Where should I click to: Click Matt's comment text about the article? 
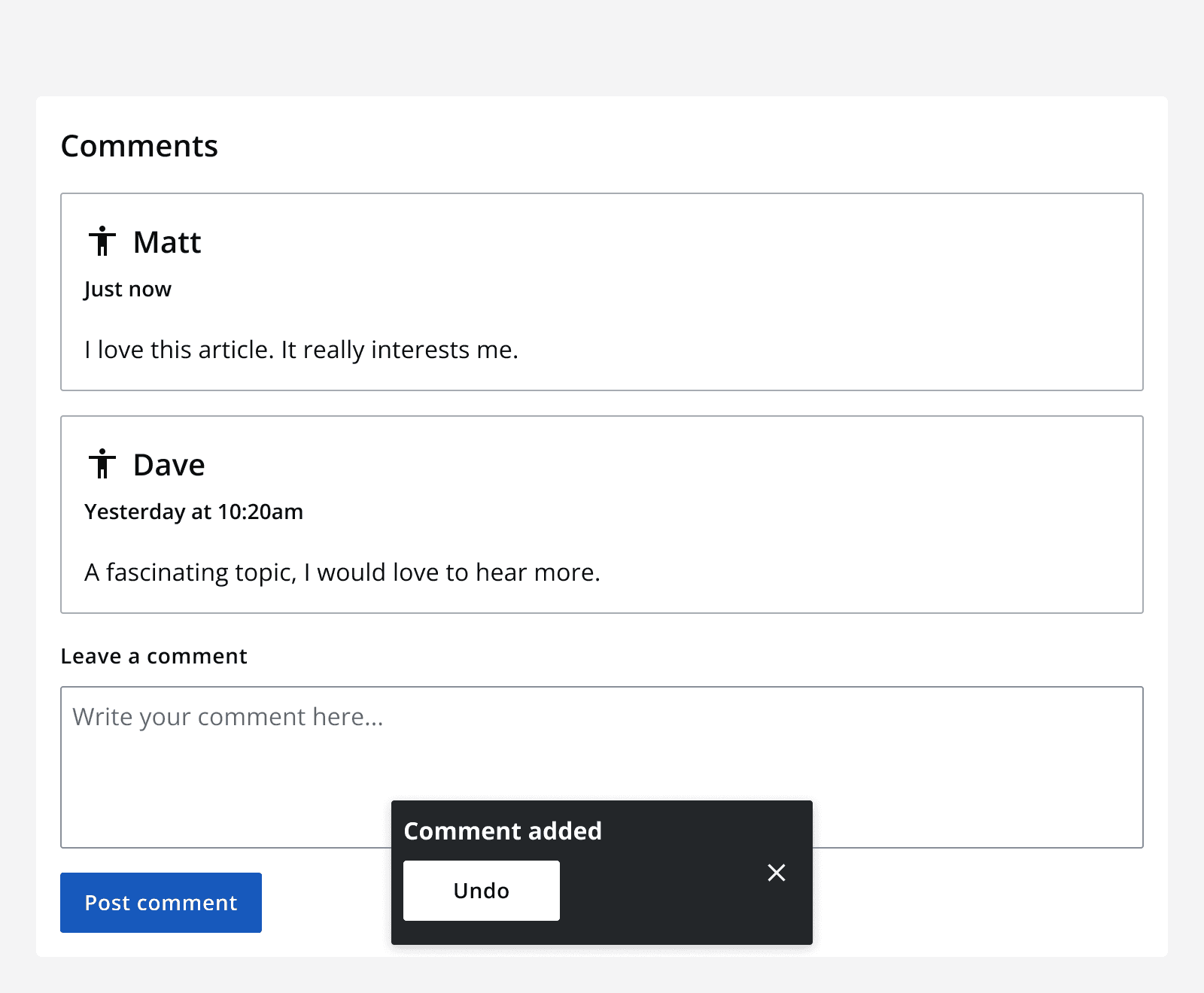coord(303,349)
